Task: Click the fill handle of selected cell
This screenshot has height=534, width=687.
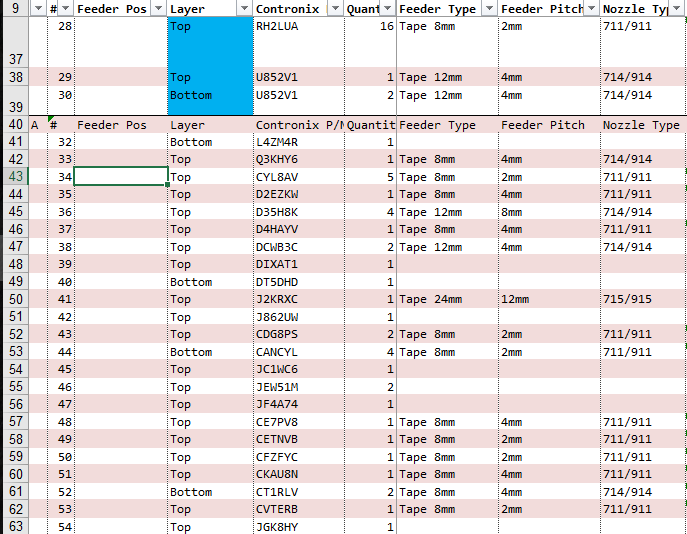Action: (167, 185)
